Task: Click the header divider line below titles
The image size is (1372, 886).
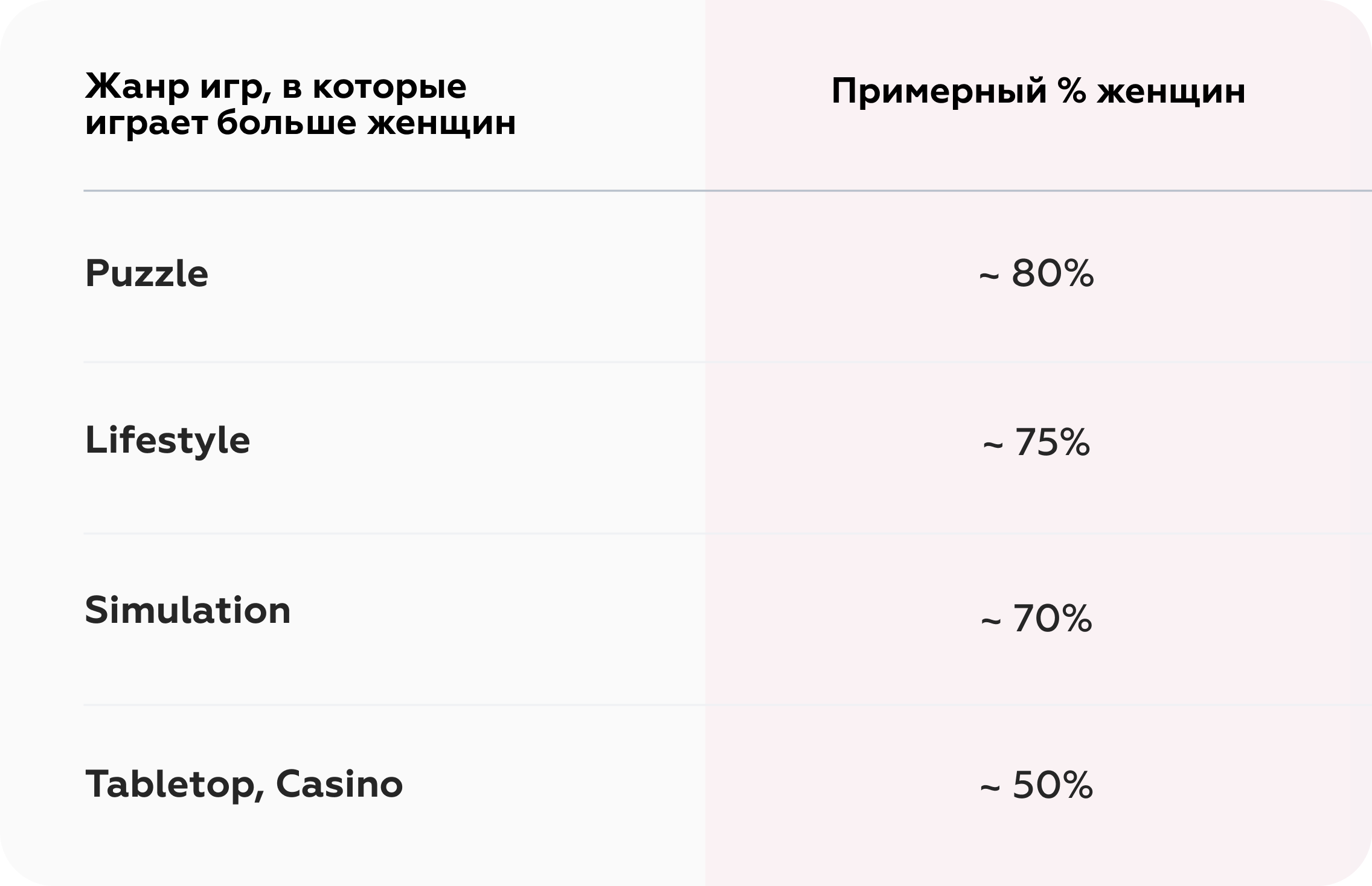Action: pos(728,191)
